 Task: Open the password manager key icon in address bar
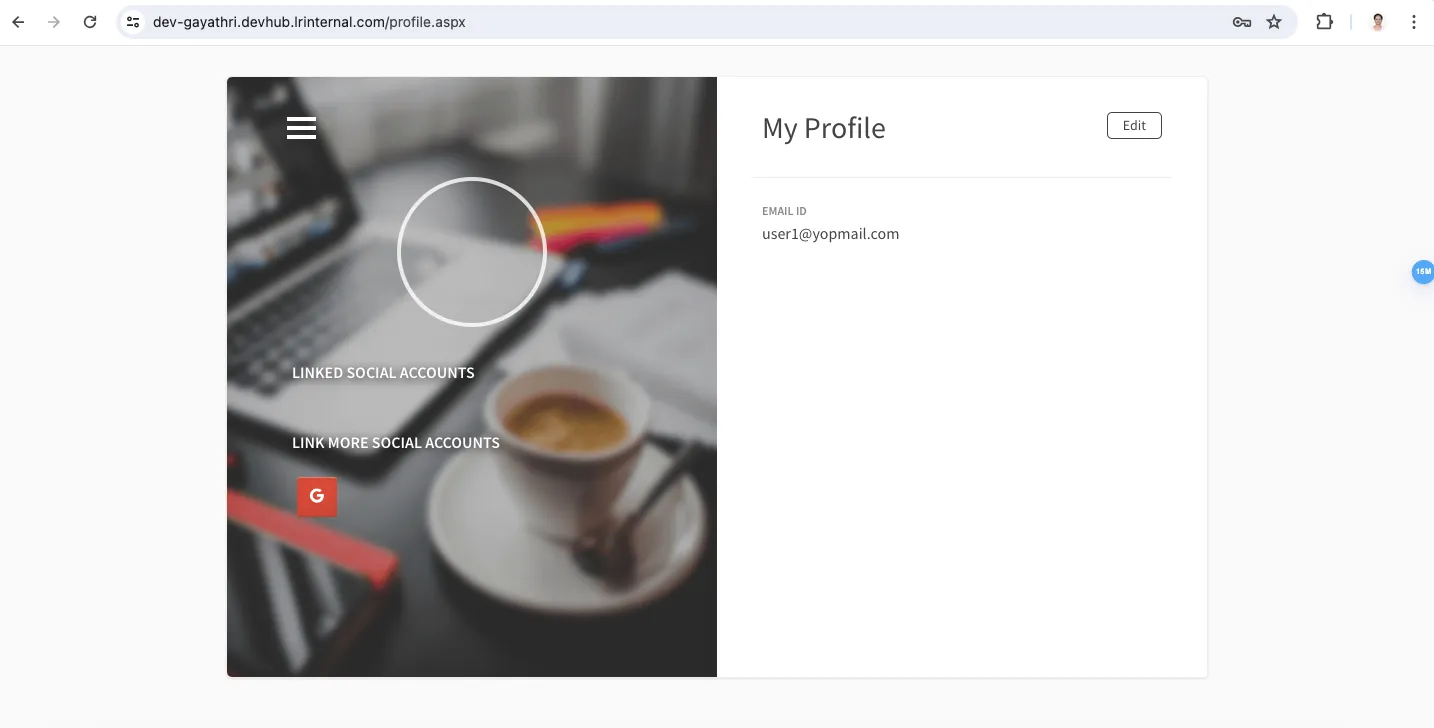point(1241,21)
